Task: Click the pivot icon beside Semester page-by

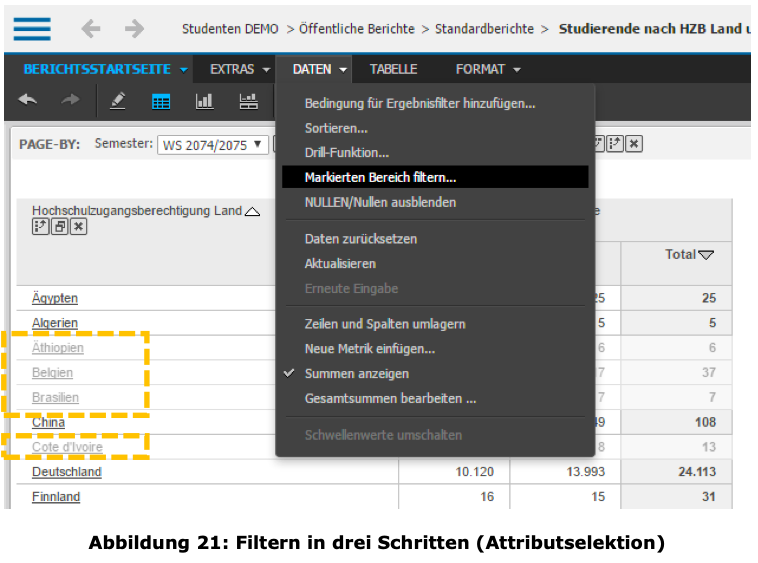Action: (615, 144)
